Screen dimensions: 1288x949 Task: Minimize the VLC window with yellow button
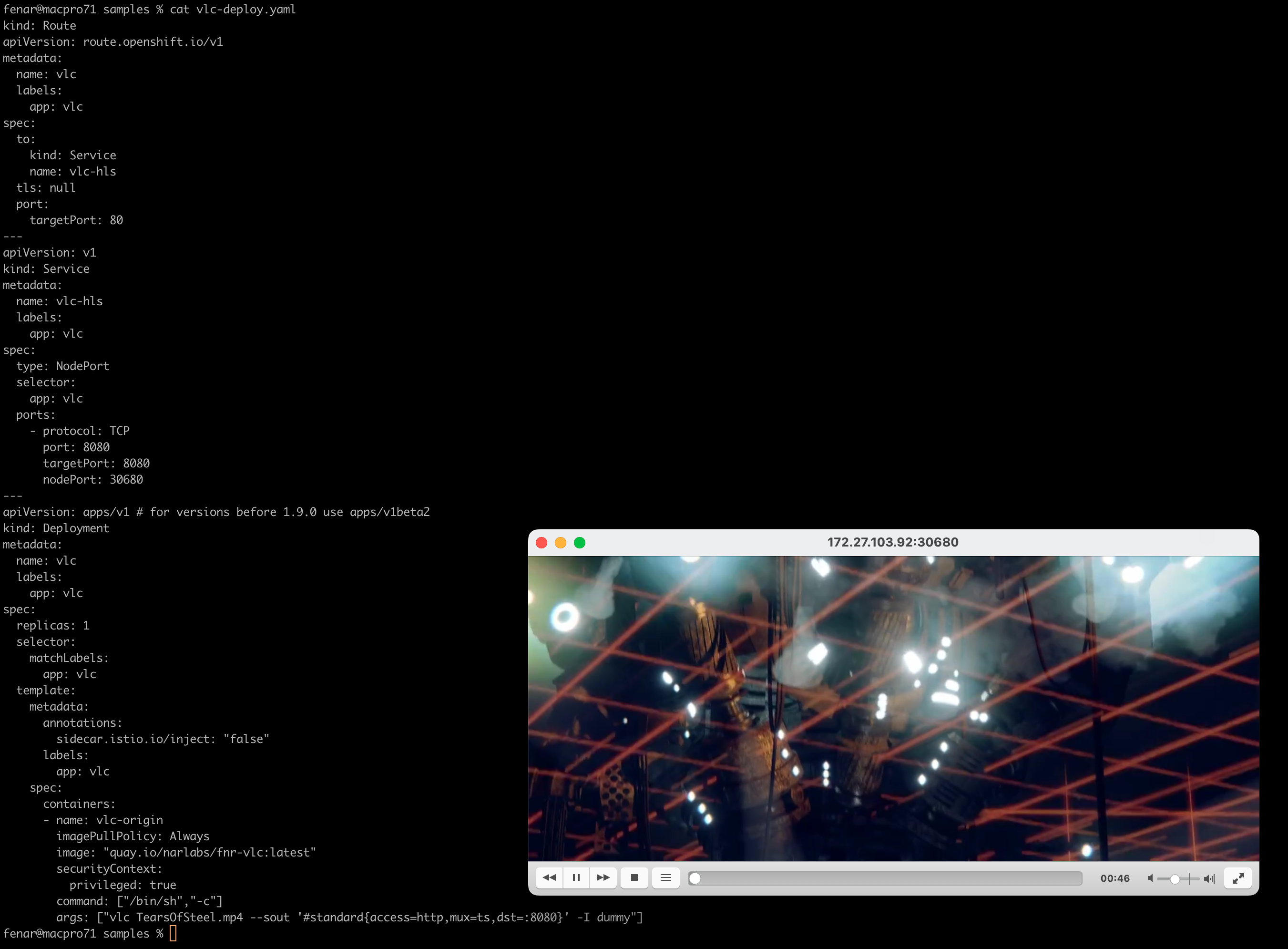tap(561, 543)
